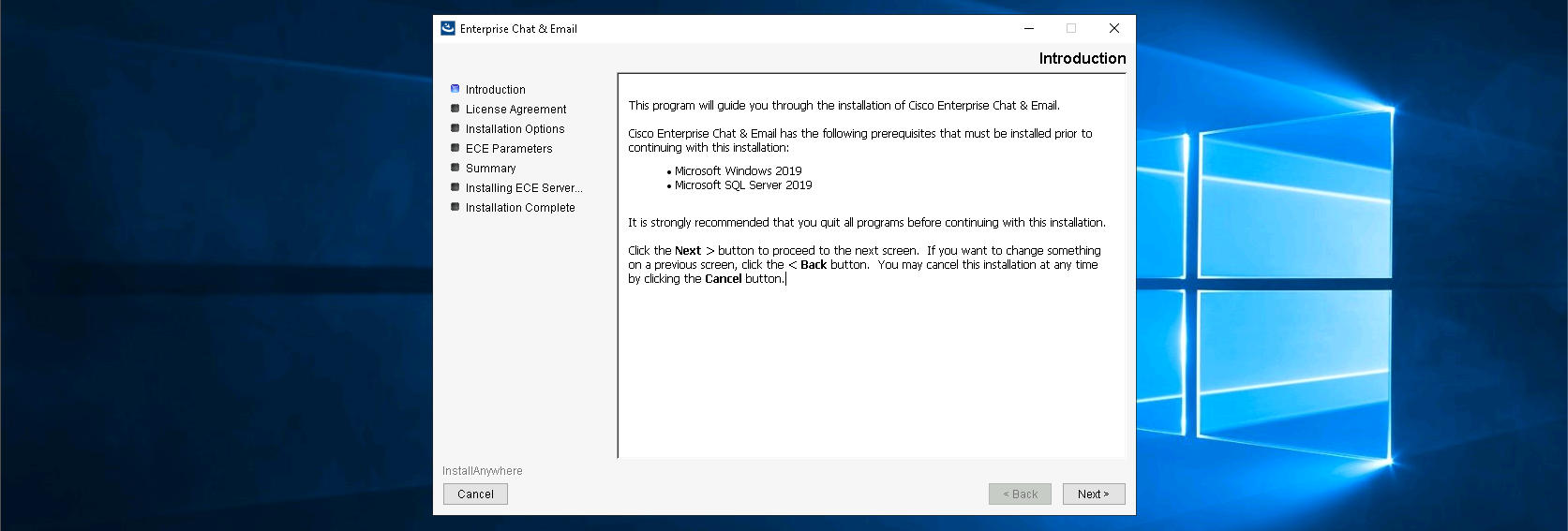Click the Installing ECE Server bullet icon

455,187
